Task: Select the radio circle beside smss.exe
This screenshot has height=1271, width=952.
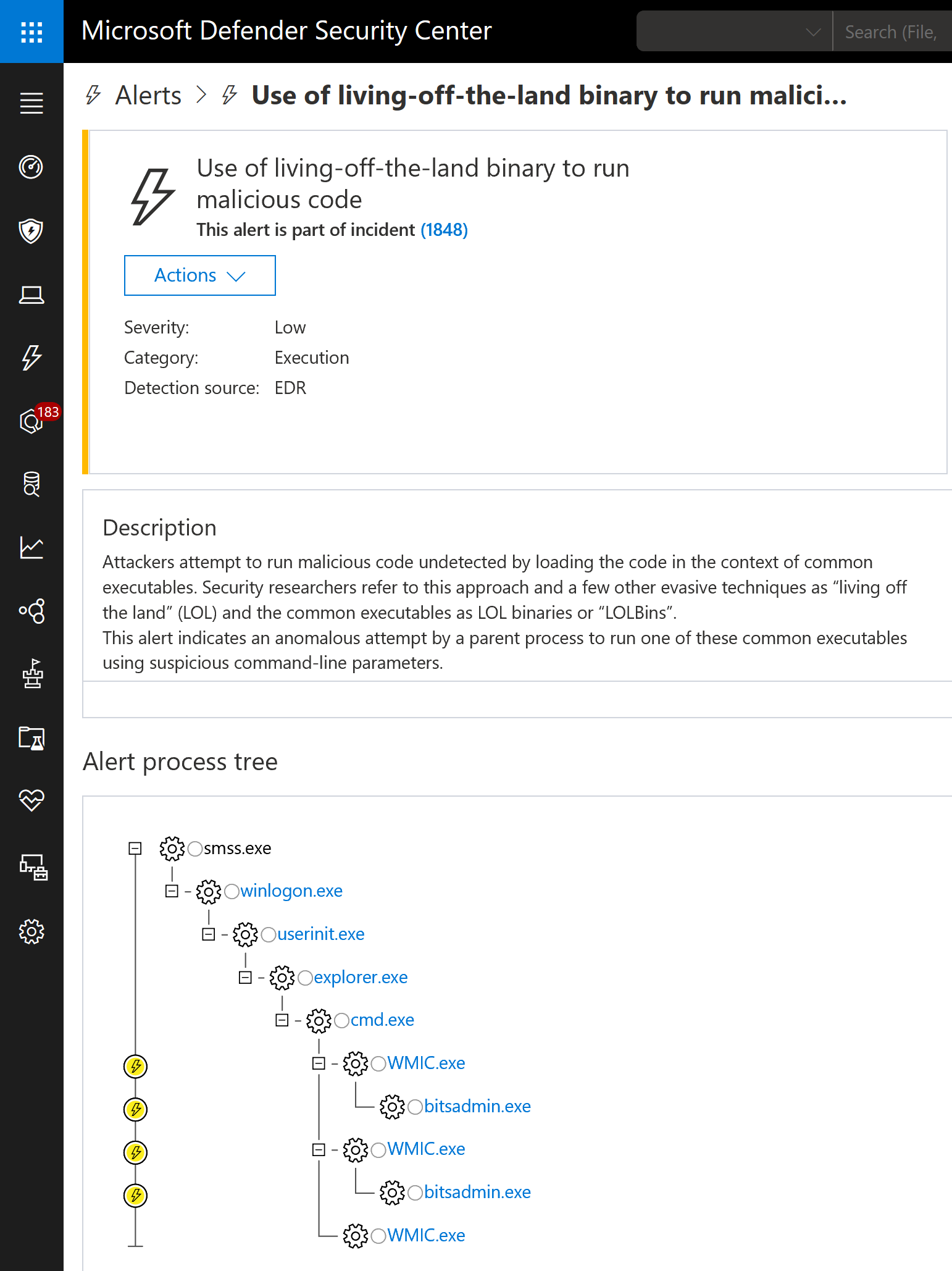Action: pos(195,849)
